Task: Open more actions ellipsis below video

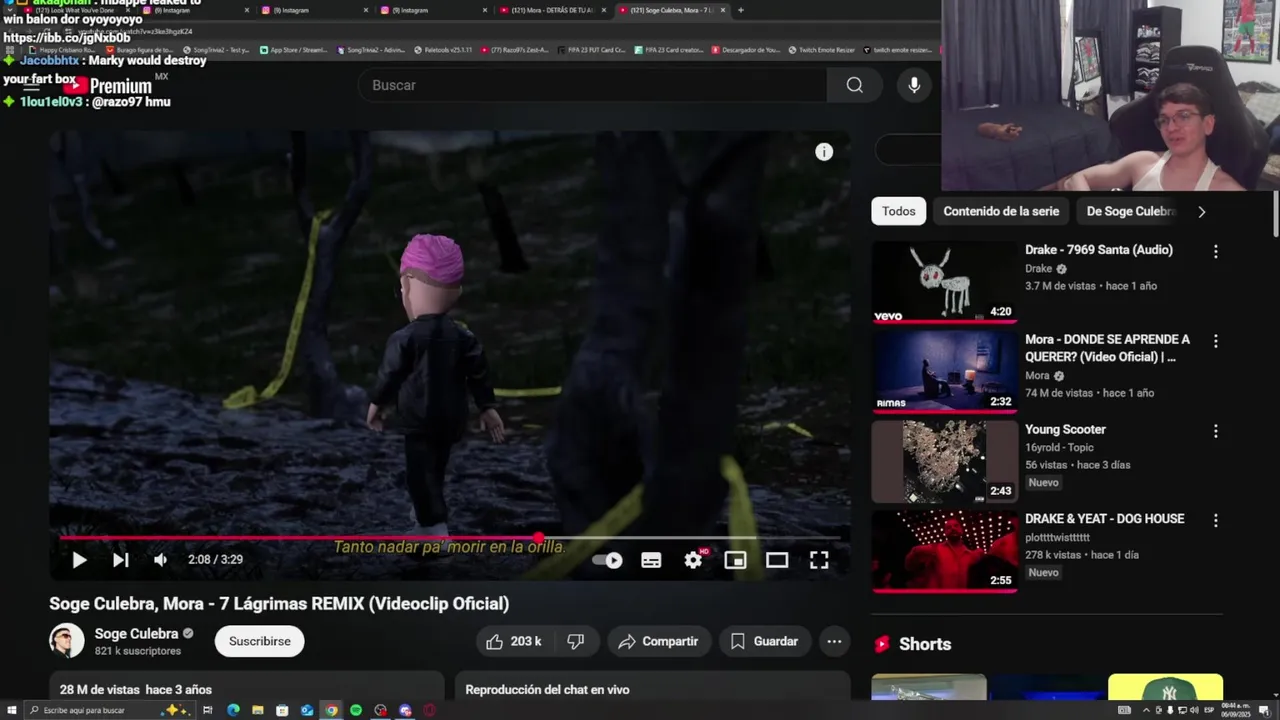Action: [834, 641]
